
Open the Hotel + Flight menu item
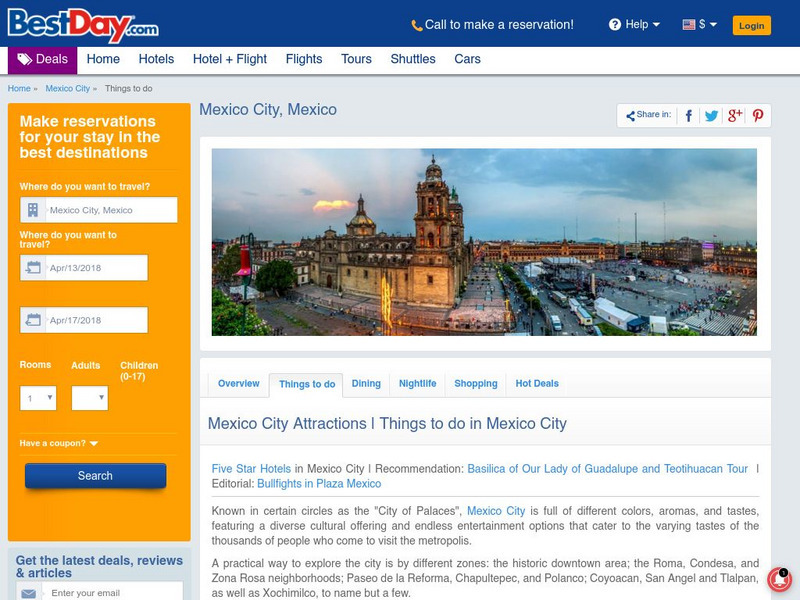[x=230, y=59]
